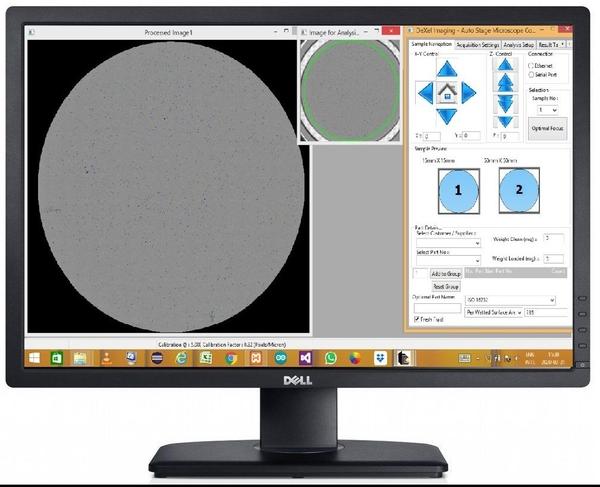Open Excel from taskbar
Viewport: 600px width, 487px height.
206,358
